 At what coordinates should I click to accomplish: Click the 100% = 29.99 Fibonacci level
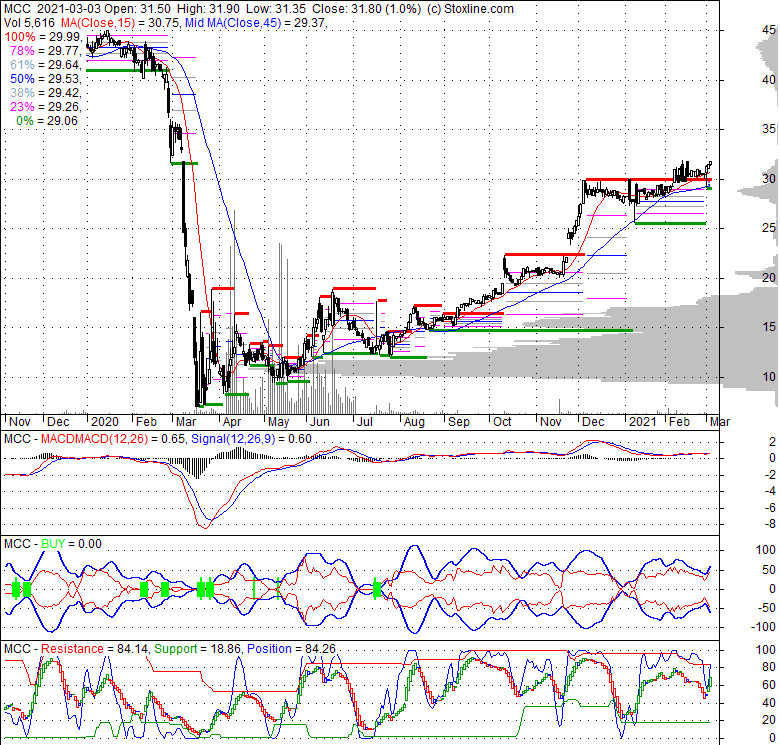43,37
